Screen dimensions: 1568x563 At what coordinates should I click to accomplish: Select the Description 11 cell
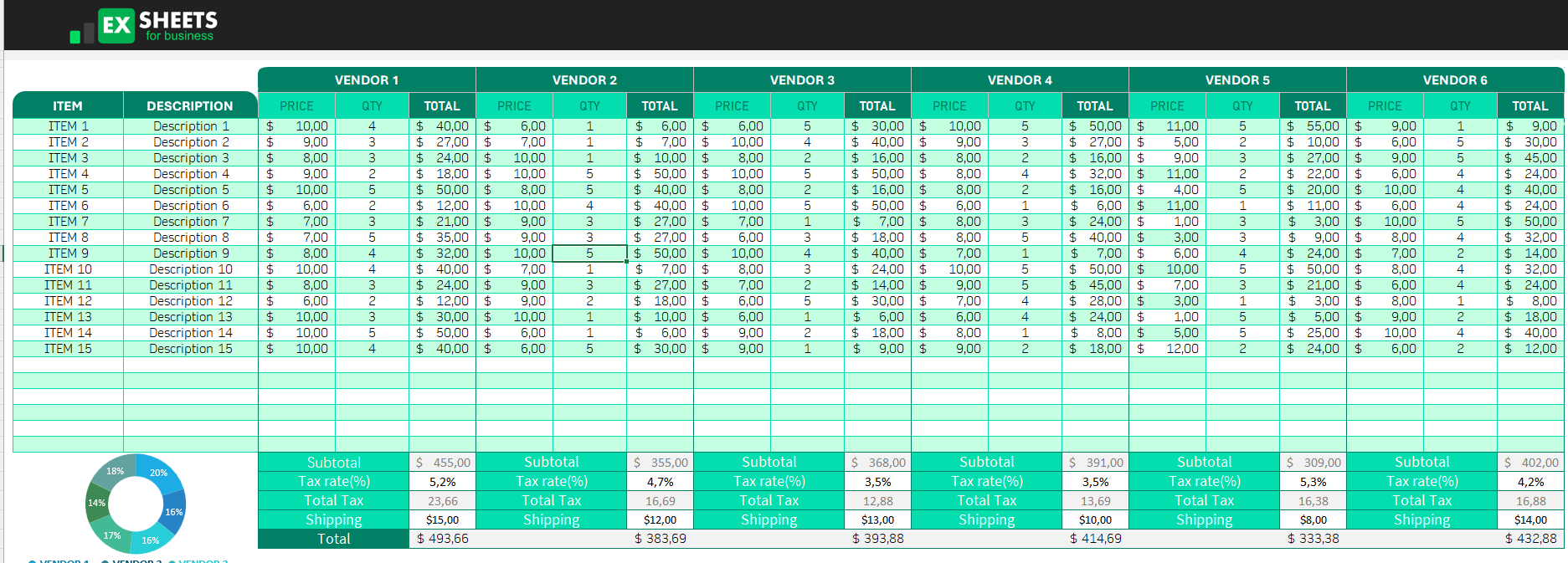point(191,285)
